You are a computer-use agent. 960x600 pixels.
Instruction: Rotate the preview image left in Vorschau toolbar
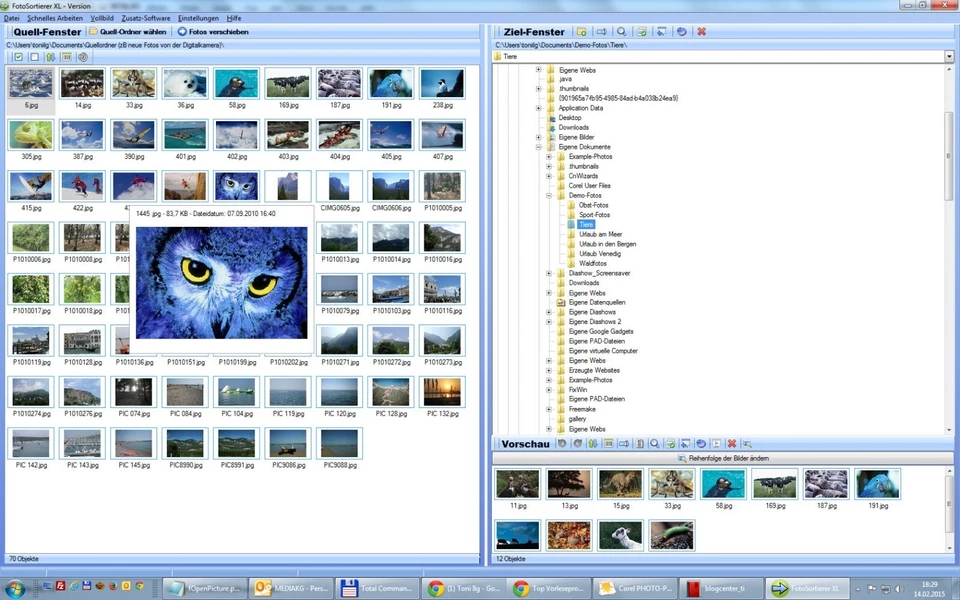[561, 443]
